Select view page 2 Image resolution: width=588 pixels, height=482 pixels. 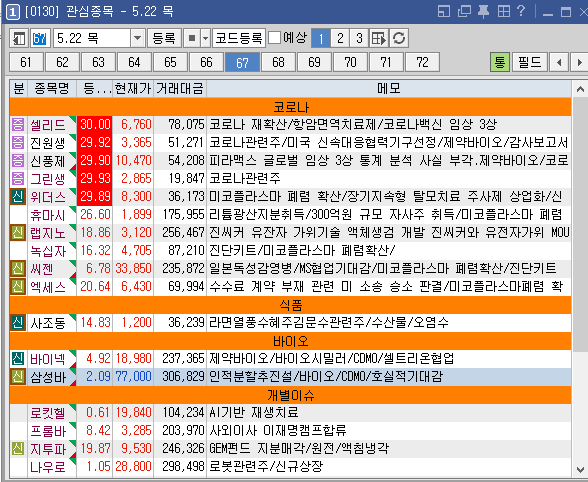340,38
